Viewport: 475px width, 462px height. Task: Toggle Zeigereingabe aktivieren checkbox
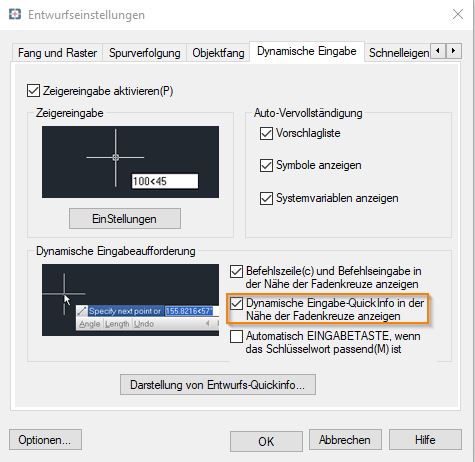tap(33, 91)
